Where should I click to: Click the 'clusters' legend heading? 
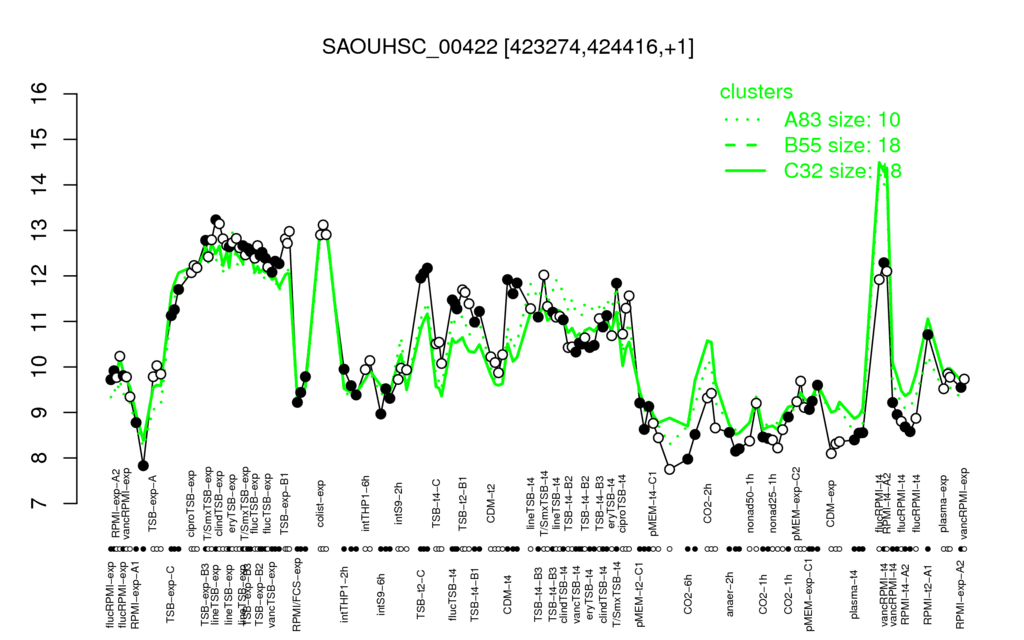click(x=756, y=92)
